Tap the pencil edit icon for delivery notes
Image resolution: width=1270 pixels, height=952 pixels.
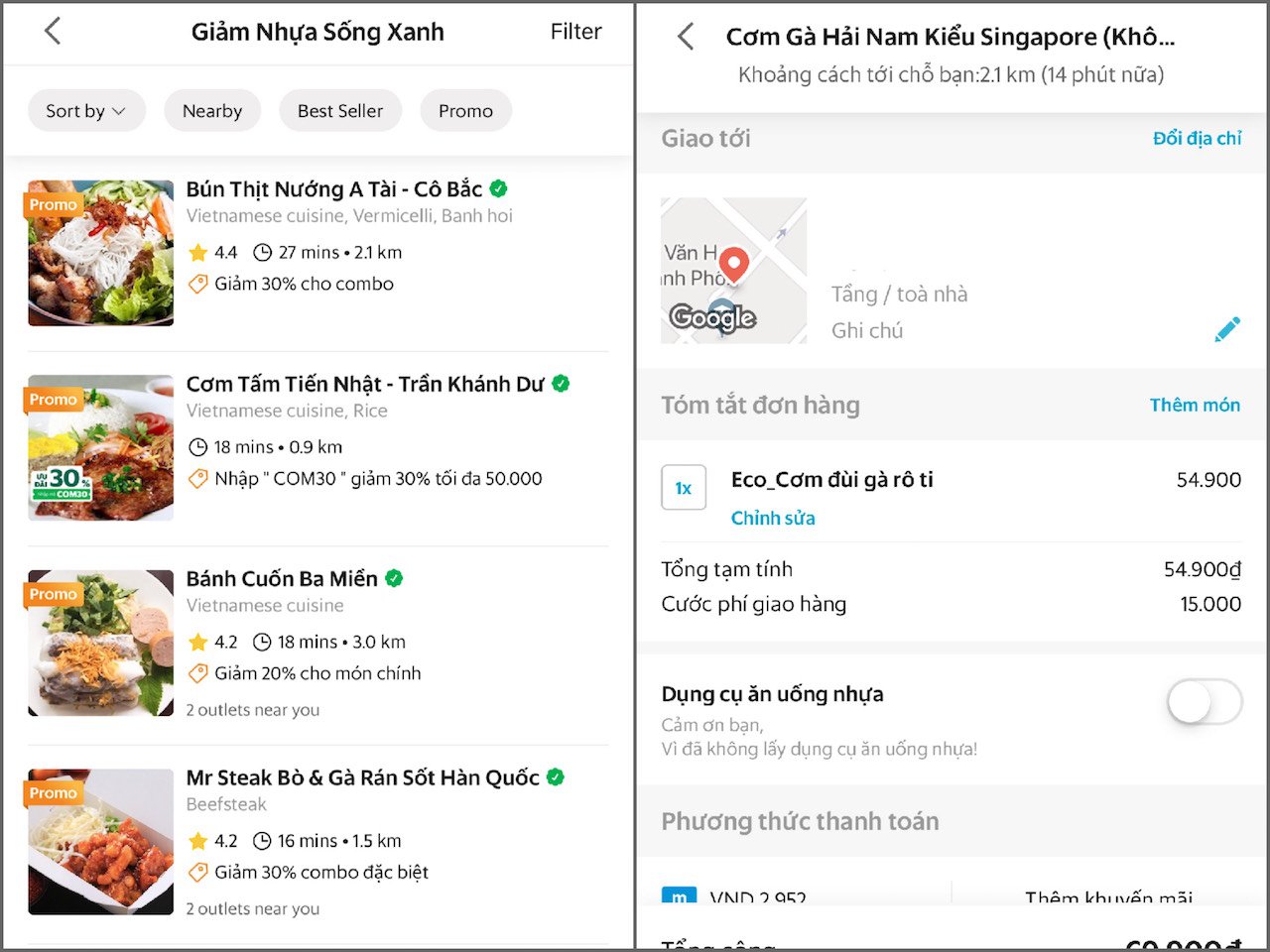tap(1227, 330)
